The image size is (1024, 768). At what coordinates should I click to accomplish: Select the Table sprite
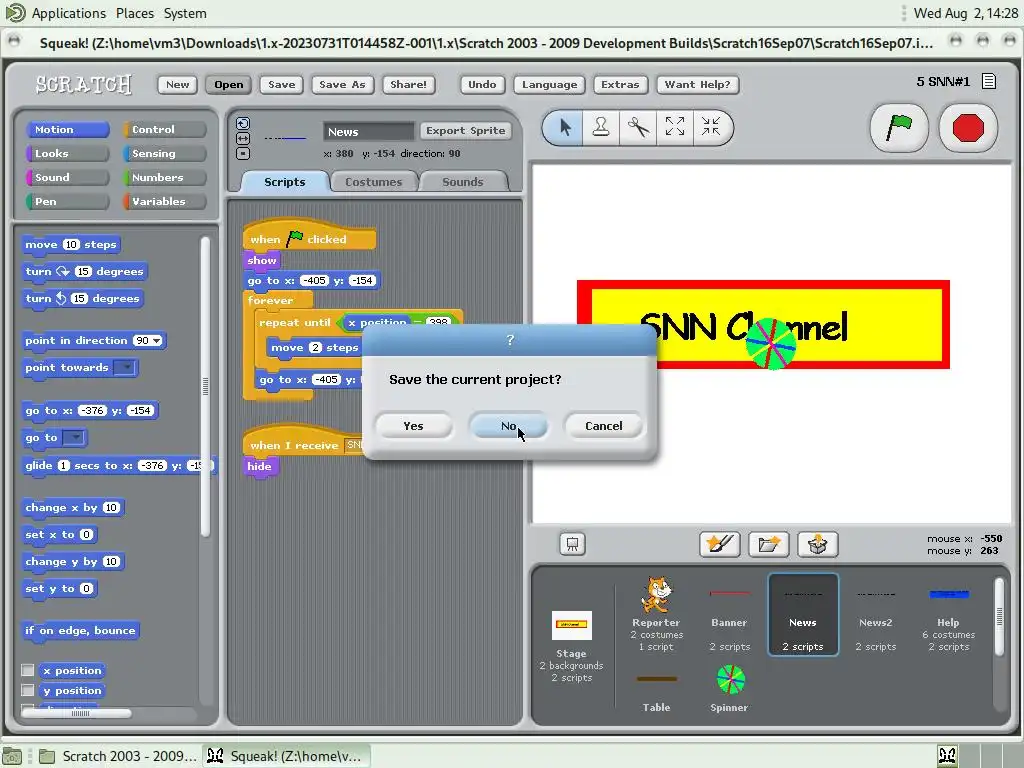656,691
